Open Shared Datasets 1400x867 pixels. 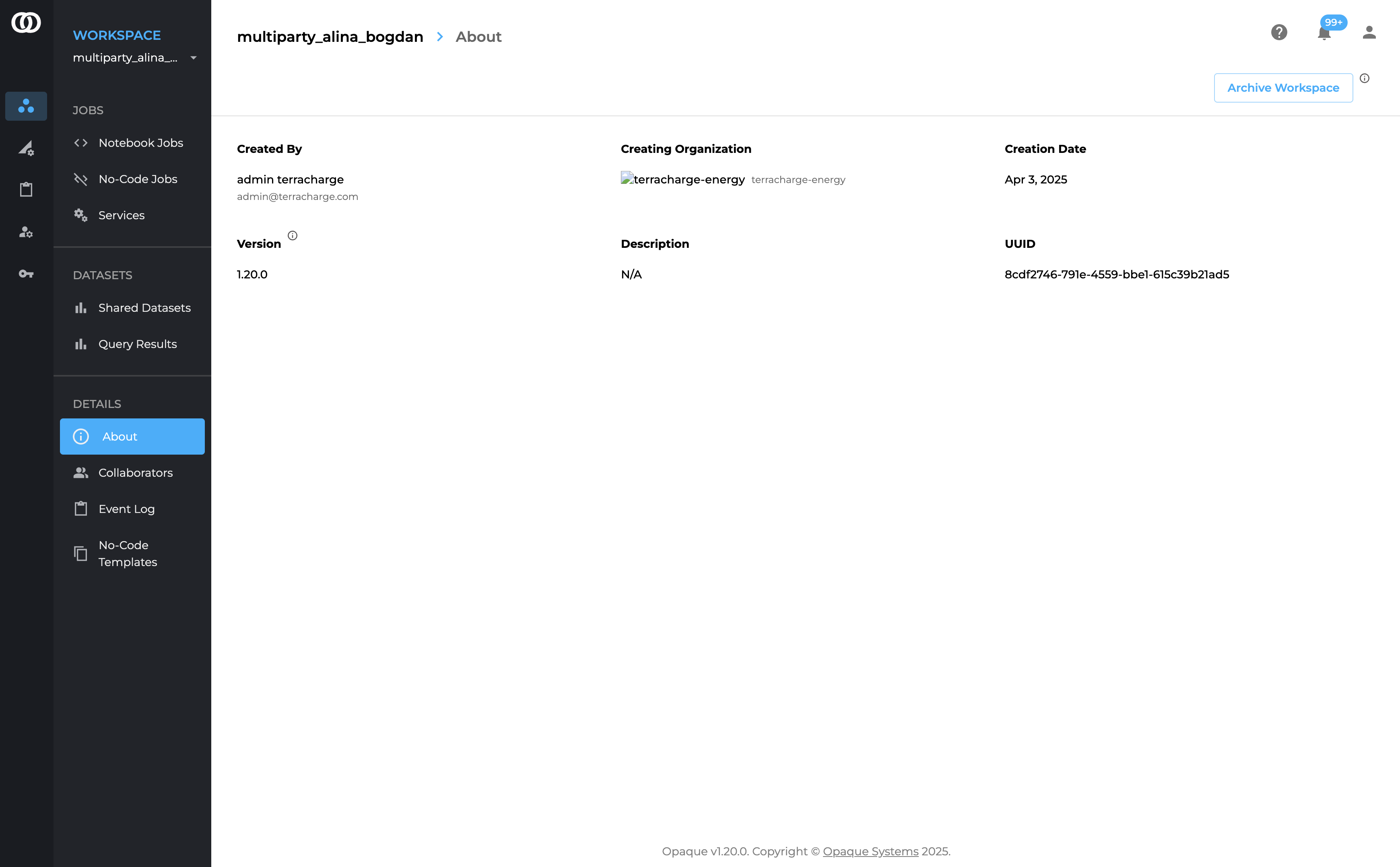[x=132, y=308]
